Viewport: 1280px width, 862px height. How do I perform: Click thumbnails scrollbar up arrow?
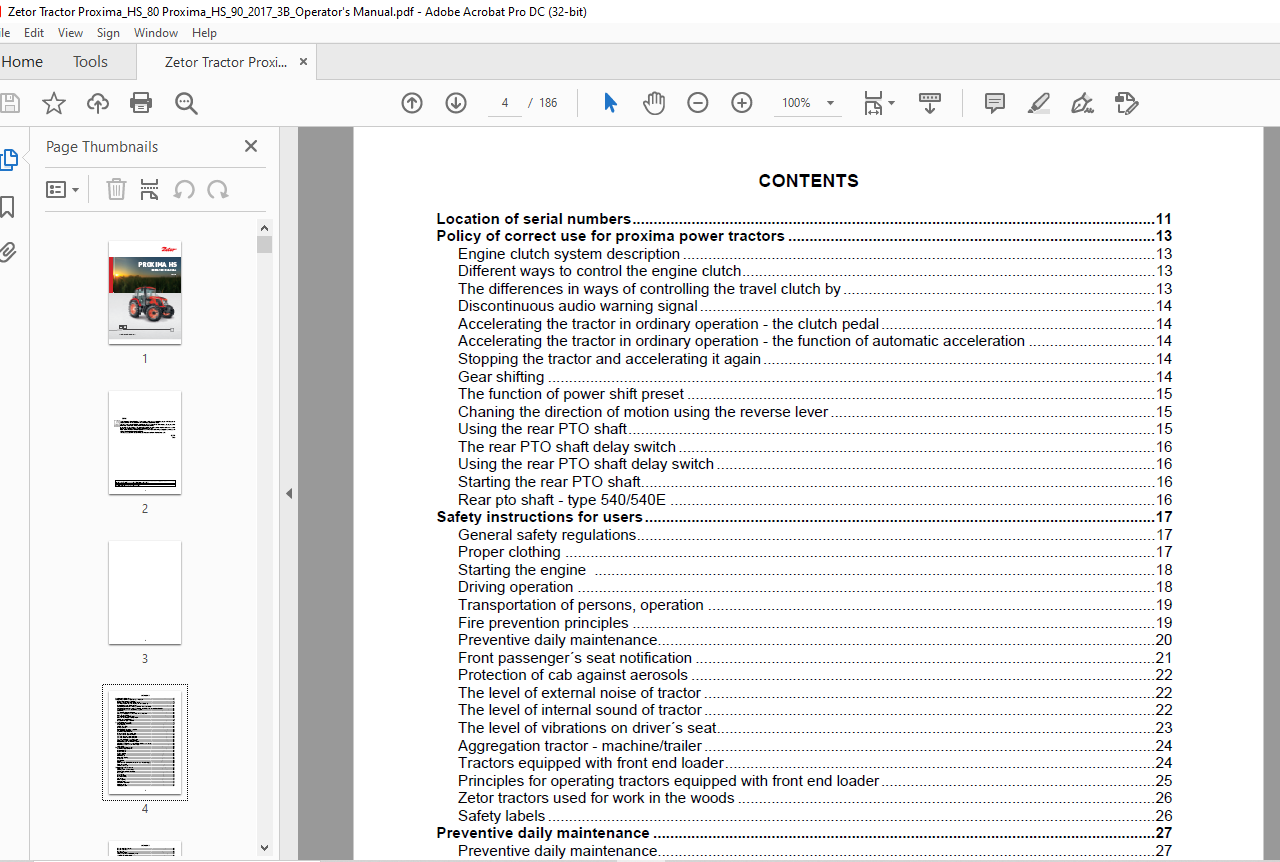pyautogui.click(x=265, y=228)
